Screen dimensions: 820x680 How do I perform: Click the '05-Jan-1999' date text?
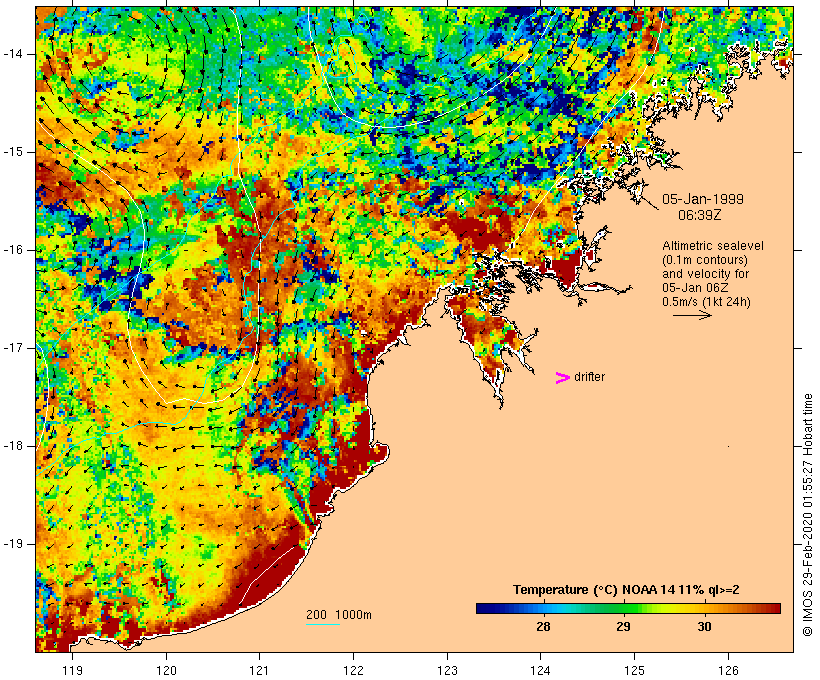[703, 199]
